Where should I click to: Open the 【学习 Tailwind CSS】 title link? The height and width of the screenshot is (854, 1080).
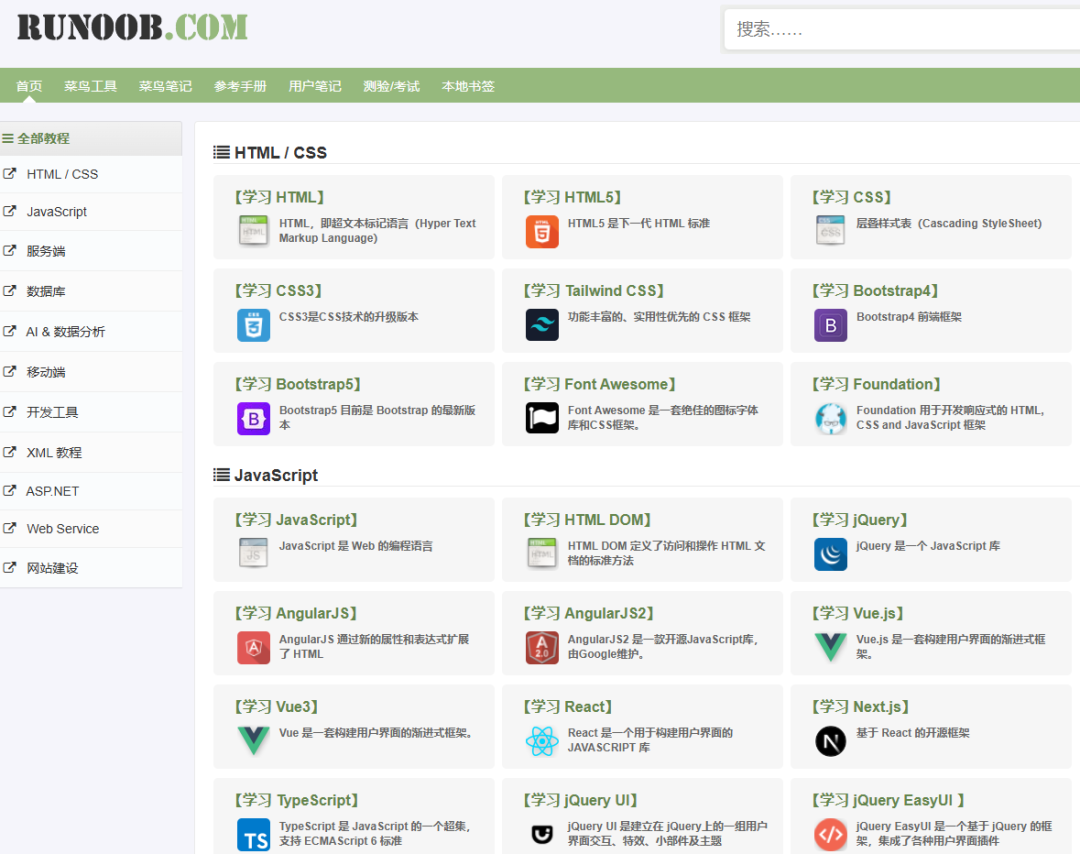point(594,291)
